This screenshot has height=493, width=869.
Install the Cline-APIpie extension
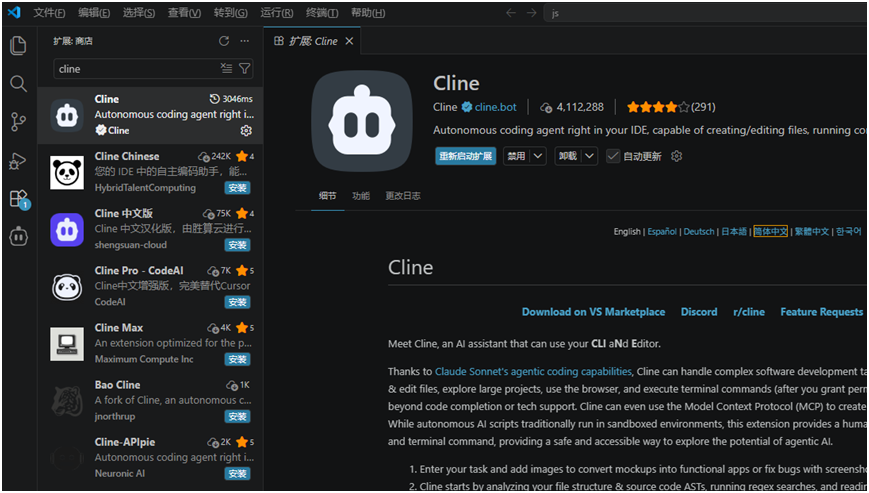pyautogui.click(x=237, y=474)
